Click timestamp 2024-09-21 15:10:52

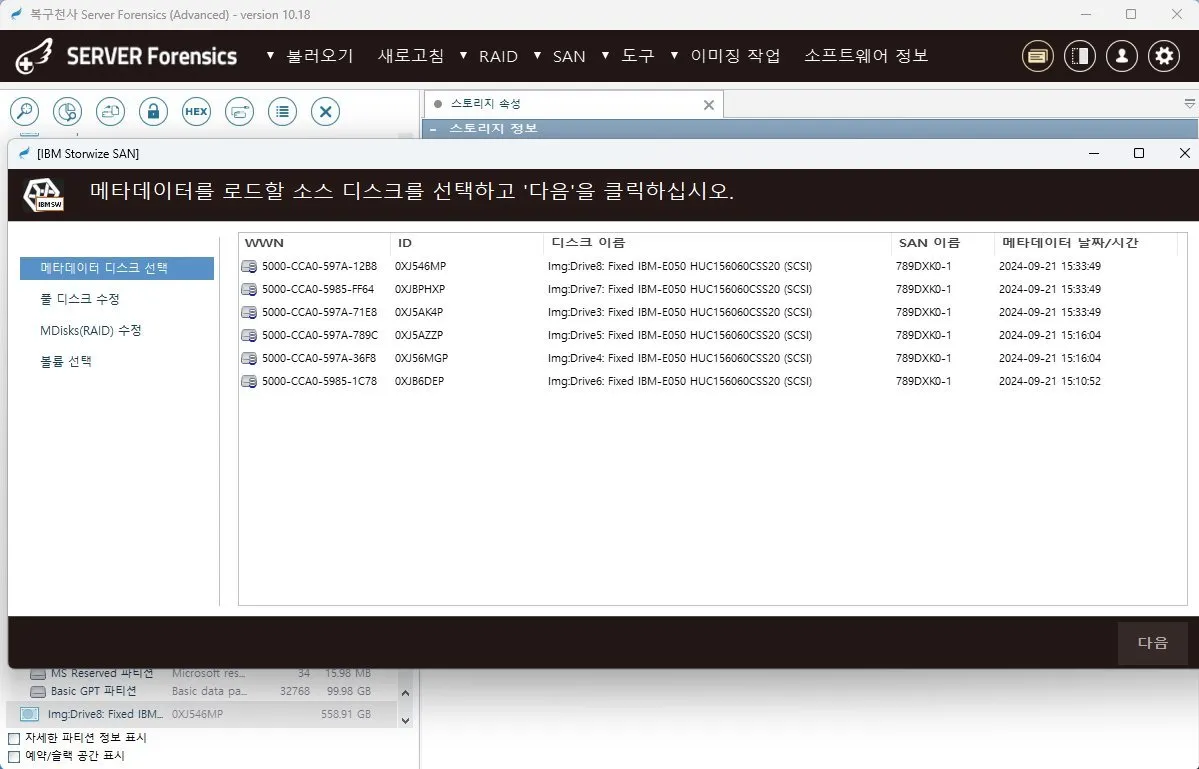click(x=1050, y=381)
